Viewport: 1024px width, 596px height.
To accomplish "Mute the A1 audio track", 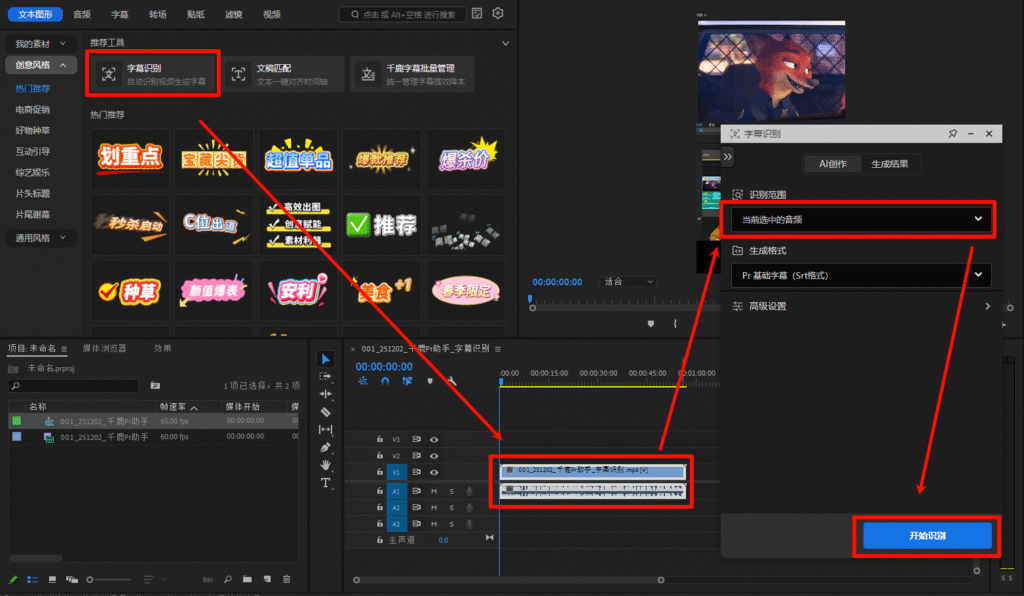I will (434, 491).
